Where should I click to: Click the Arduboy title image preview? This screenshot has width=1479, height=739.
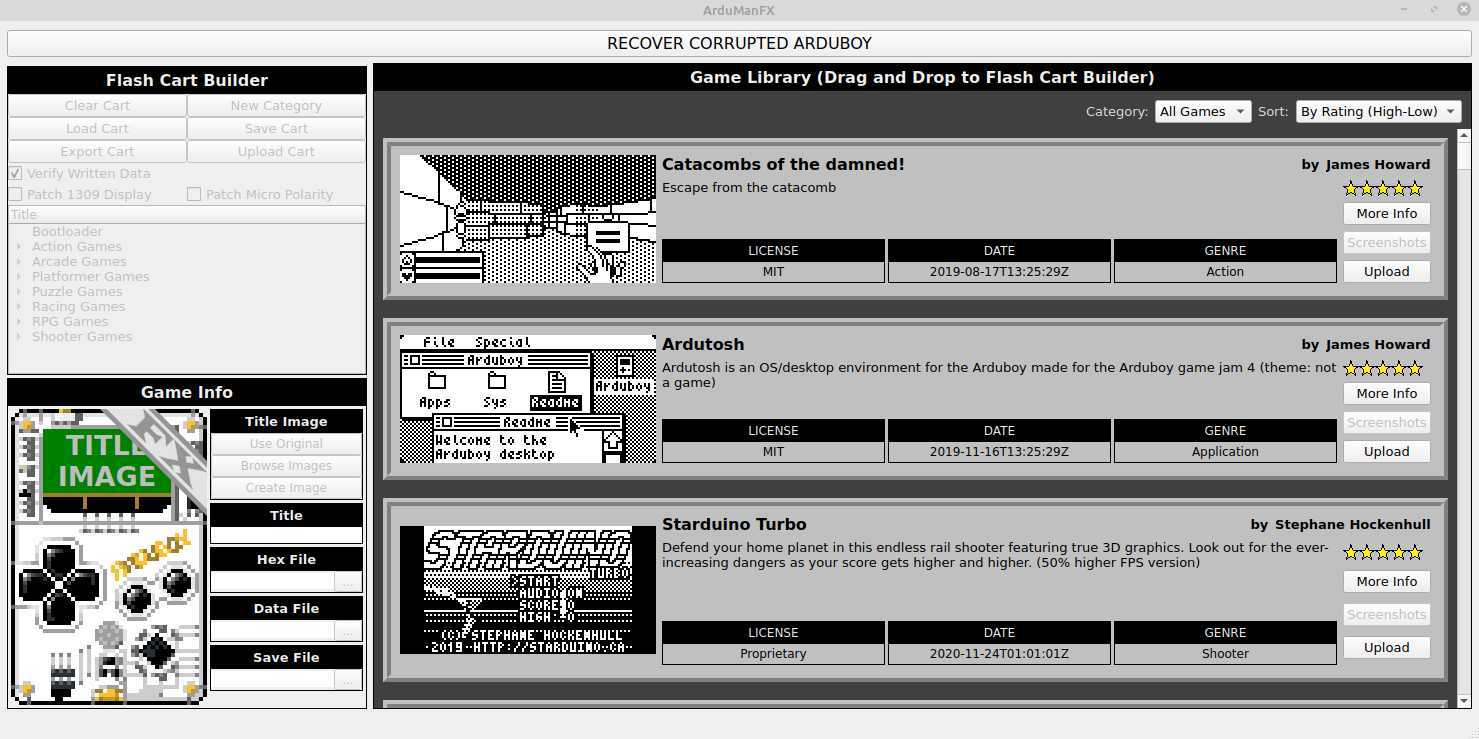[x=108, y=558]
